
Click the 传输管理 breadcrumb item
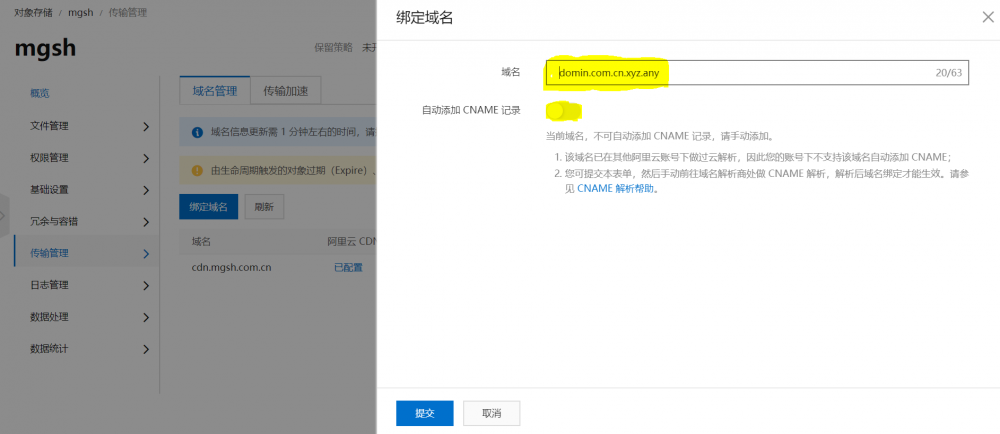point(128,13)
